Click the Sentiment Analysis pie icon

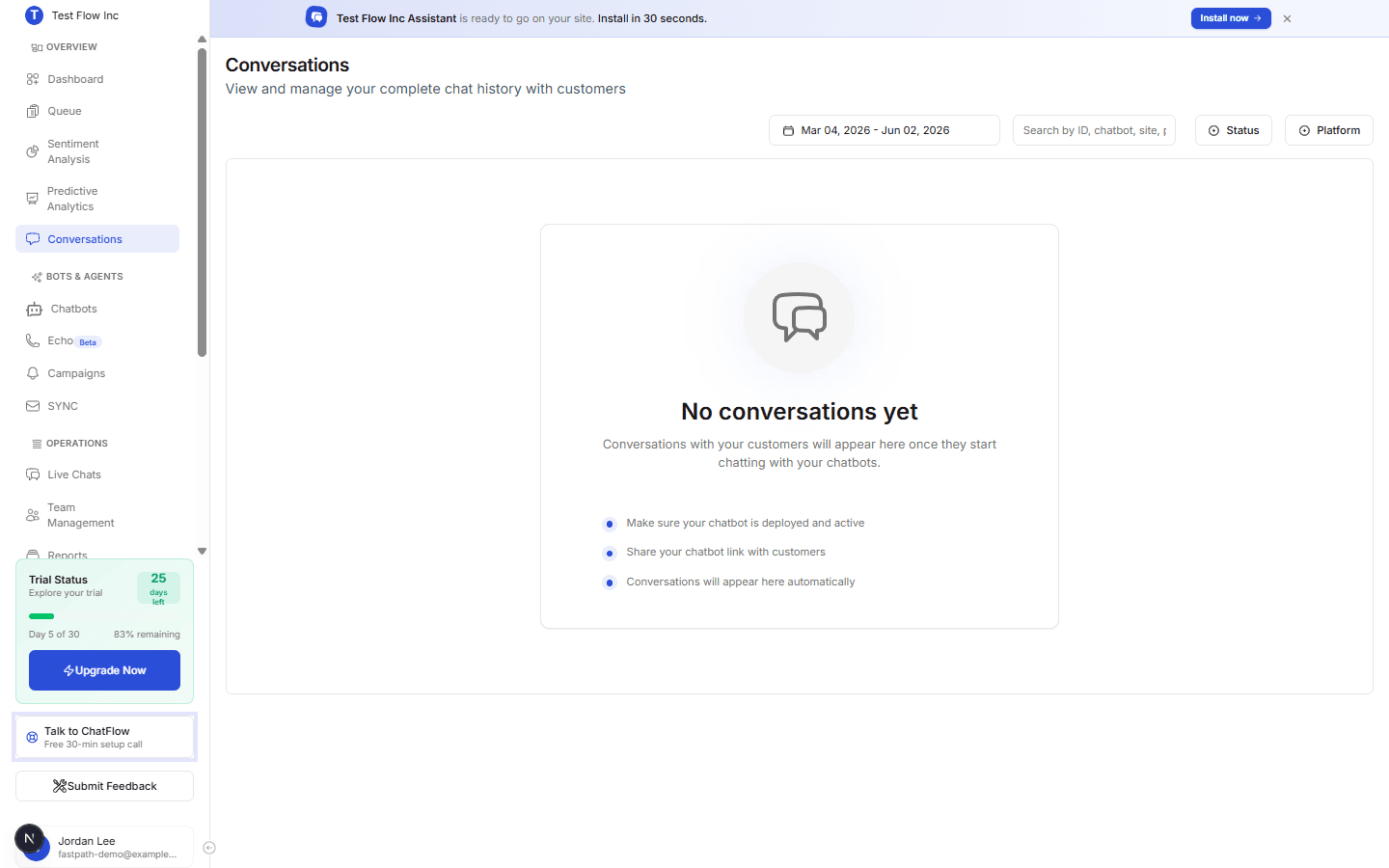coord(33,151)
